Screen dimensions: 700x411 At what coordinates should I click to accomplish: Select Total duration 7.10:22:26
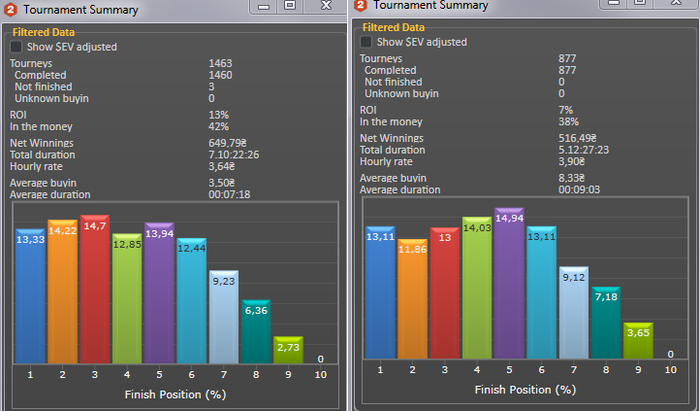pyautogui.click(x=233, y=155)
